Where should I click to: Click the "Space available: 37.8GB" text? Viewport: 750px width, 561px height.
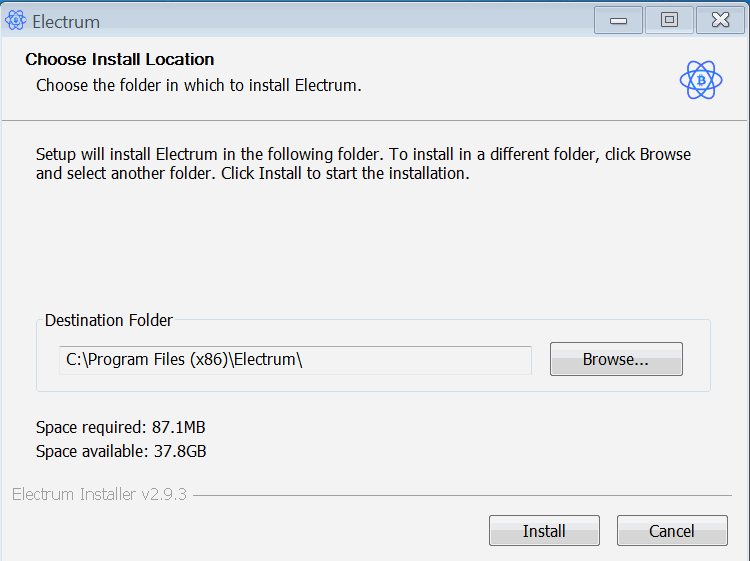pyautogui.click(x=122, y=451)
